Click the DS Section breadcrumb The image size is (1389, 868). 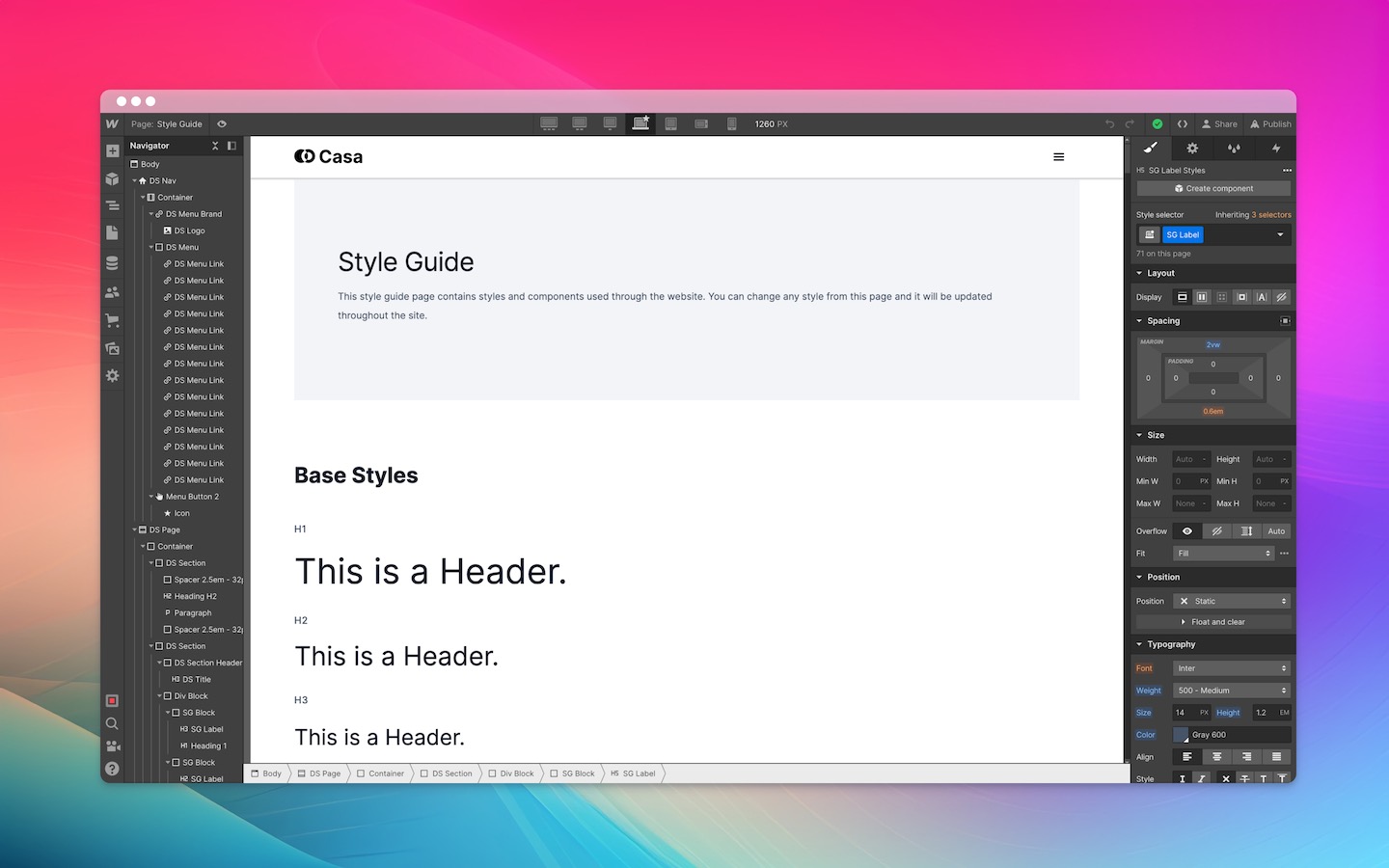coord(447,773)
